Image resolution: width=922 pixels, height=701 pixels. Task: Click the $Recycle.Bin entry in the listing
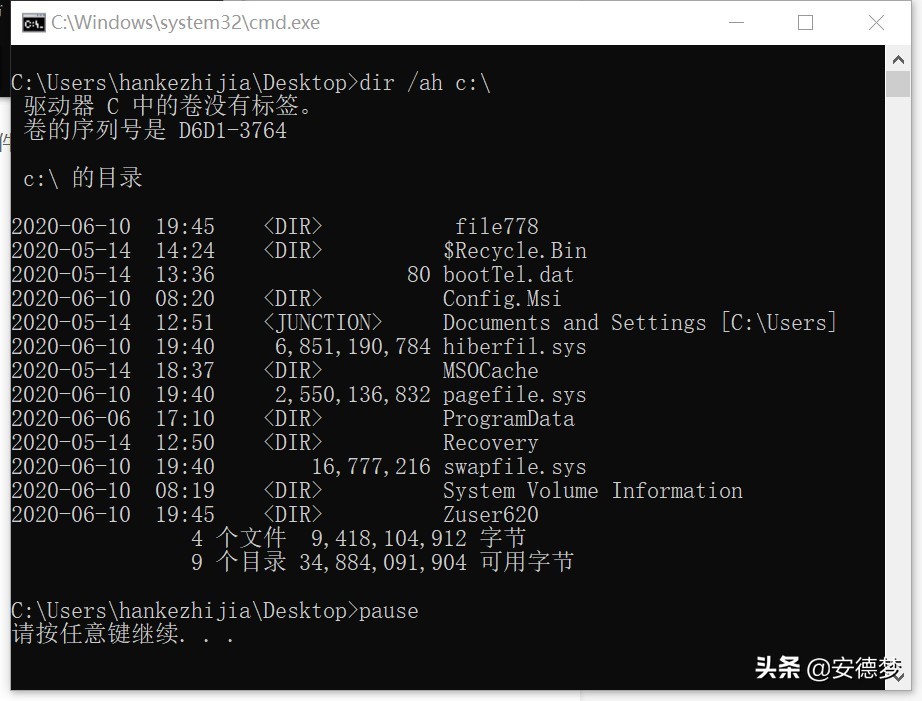click(x=514, y=251)
